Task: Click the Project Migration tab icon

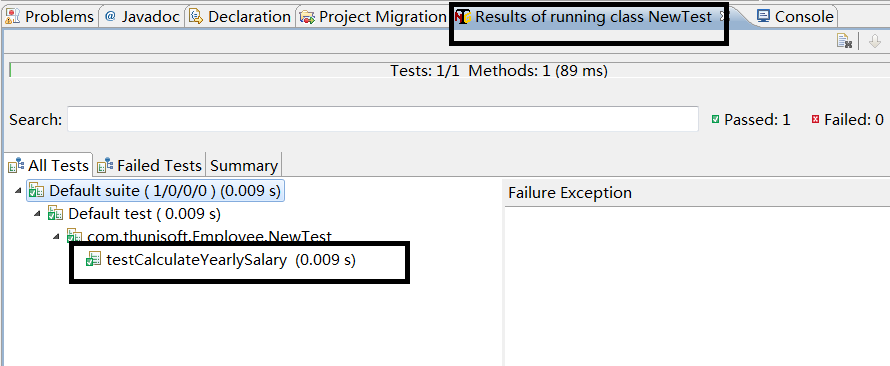Action: pos(308,18)
